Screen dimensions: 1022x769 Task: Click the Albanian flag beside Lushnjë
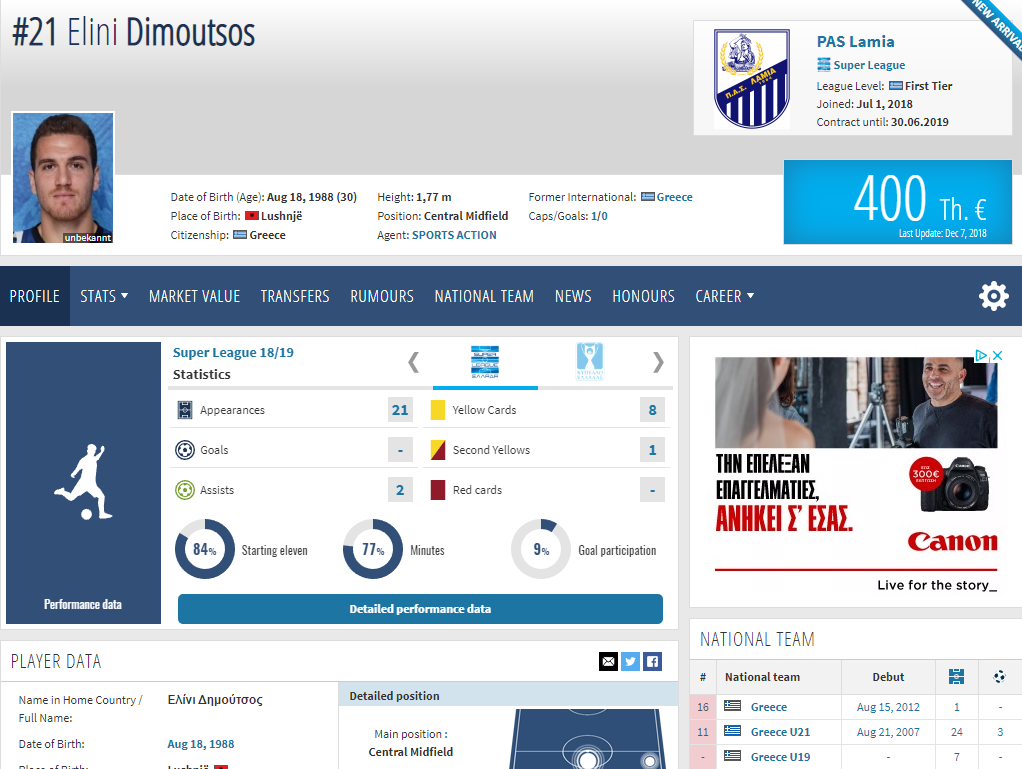(x=252, y=216)
